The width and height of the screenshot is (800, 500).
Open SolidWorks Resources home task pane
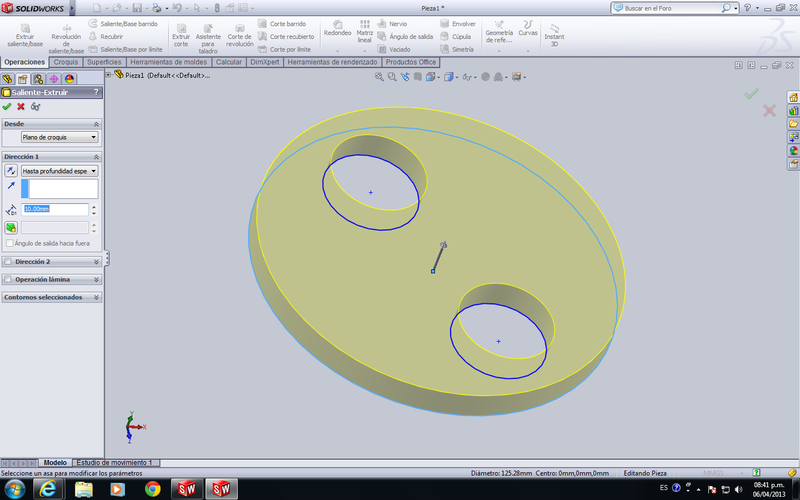coord(793,97)
